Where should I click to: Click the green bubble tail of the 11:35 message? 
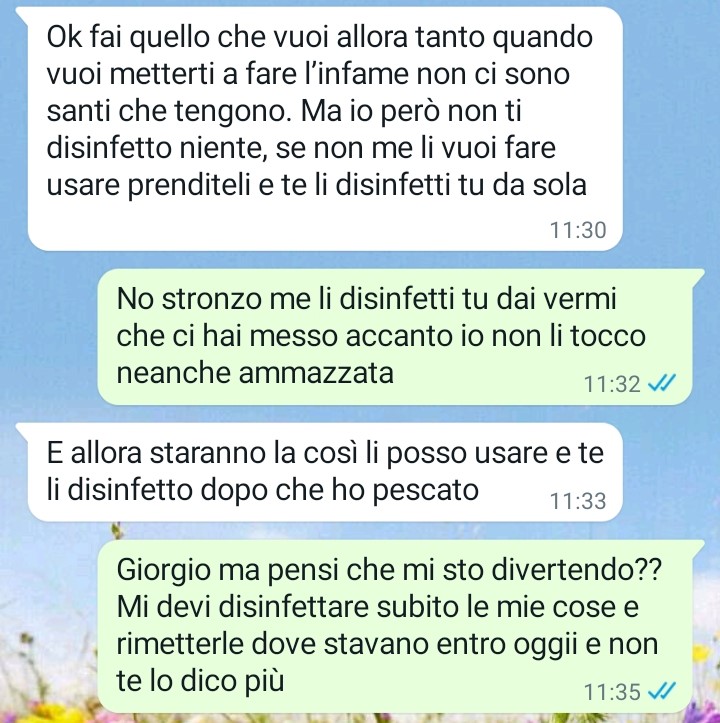click(x=698, y=548)
